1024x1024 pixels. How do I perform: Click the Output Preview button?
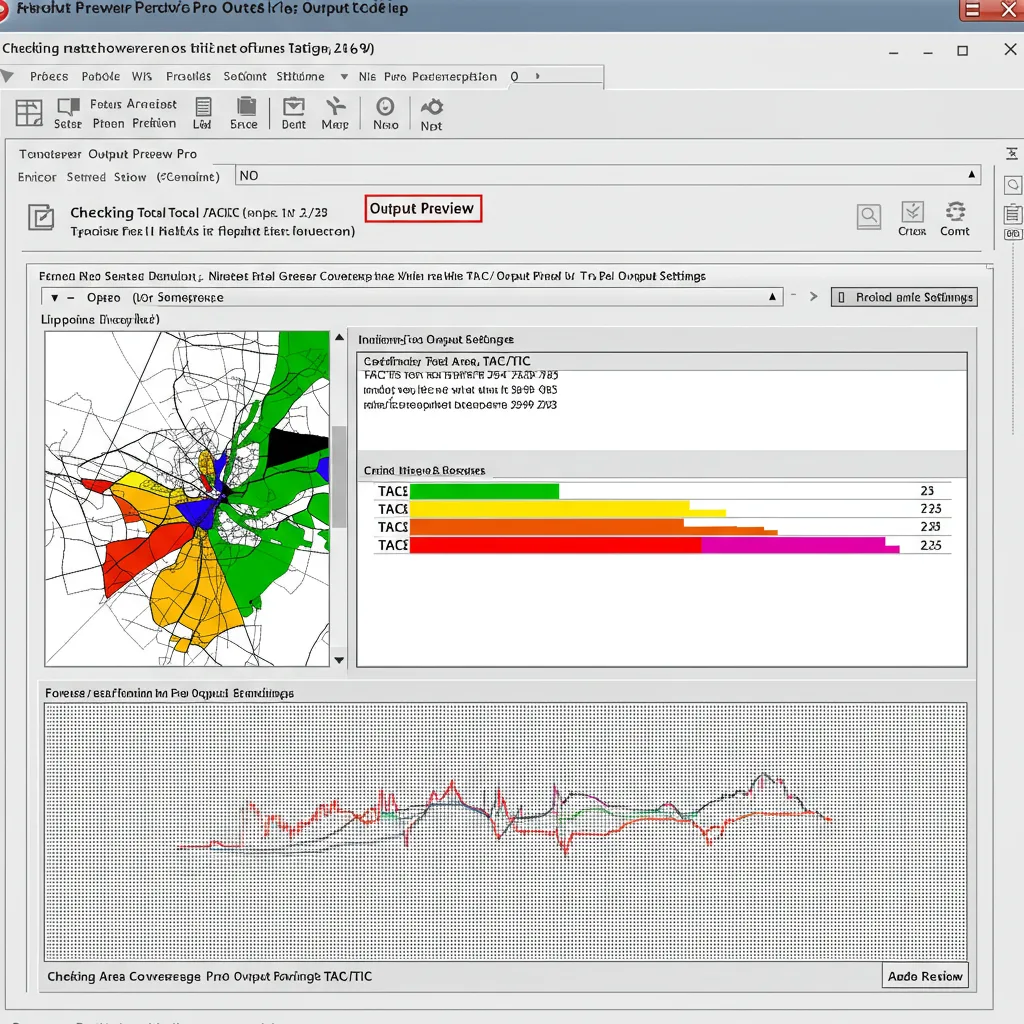click(x=423, y=208)
